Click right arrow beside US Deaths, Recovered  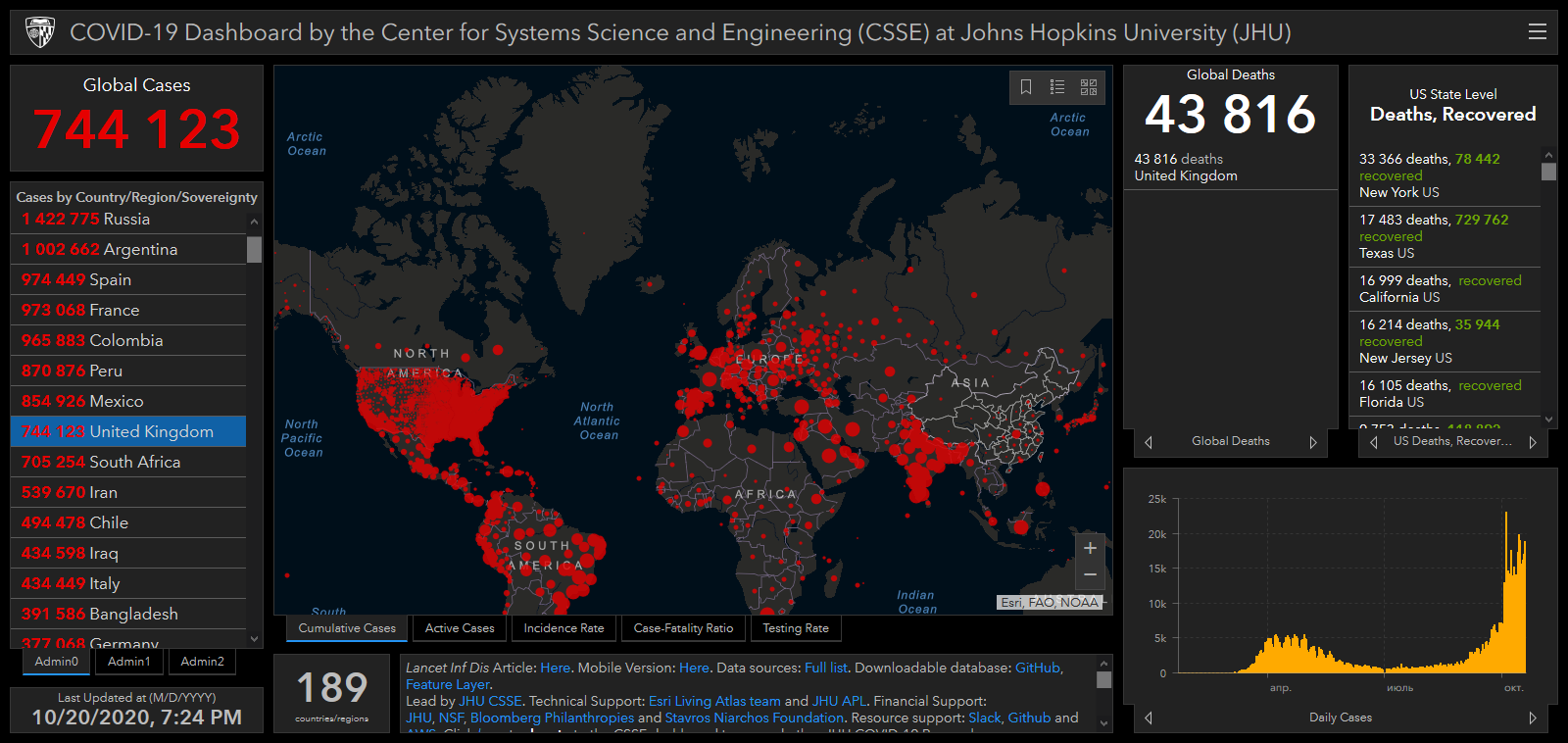tap(1532, 442)
